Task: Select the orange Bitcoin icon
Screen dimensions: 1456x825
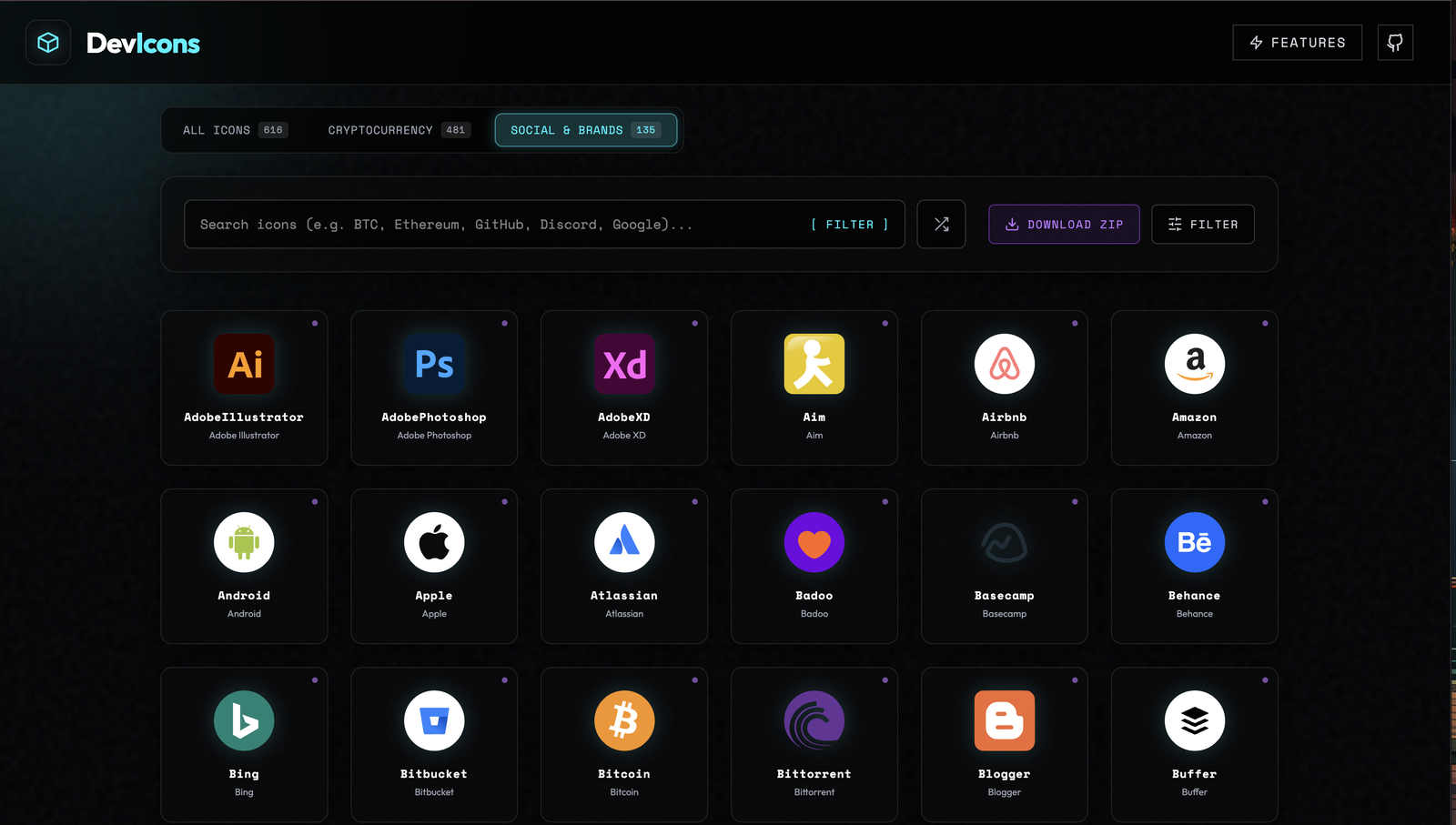Action: coord(624,720)
